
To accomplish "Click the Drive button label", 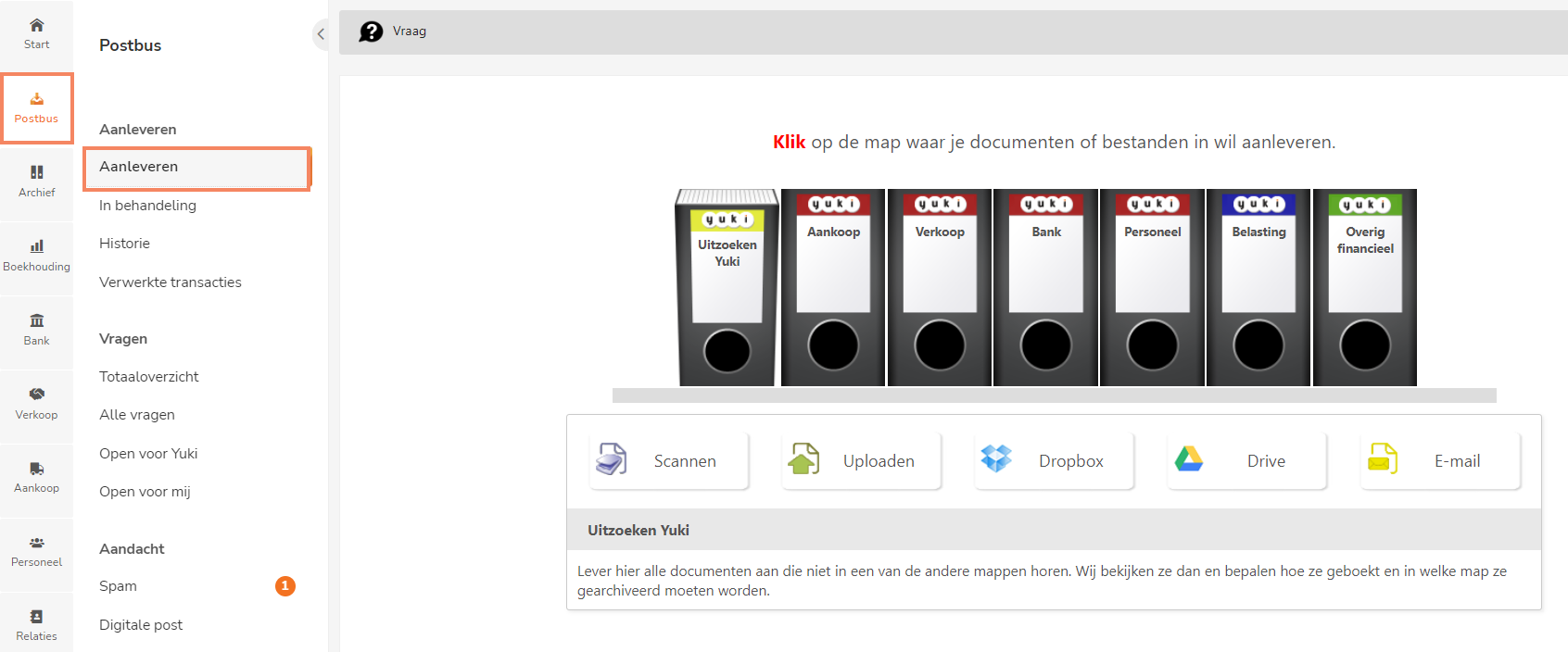I will (1266, 461).
